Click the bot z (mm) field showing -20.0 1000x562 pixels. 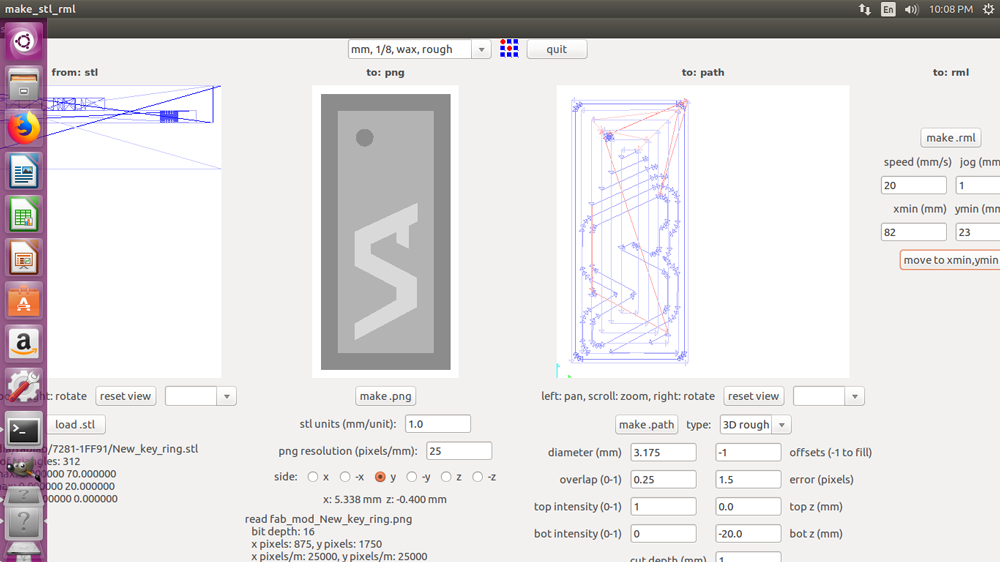pos(748,534)
